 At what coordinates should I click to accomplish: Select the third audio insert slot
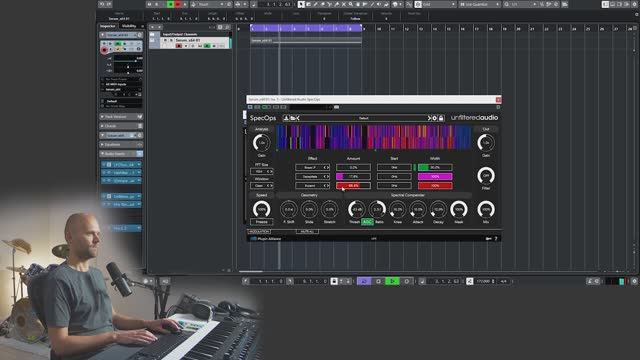pyautogui.click(x=121, y=180)
